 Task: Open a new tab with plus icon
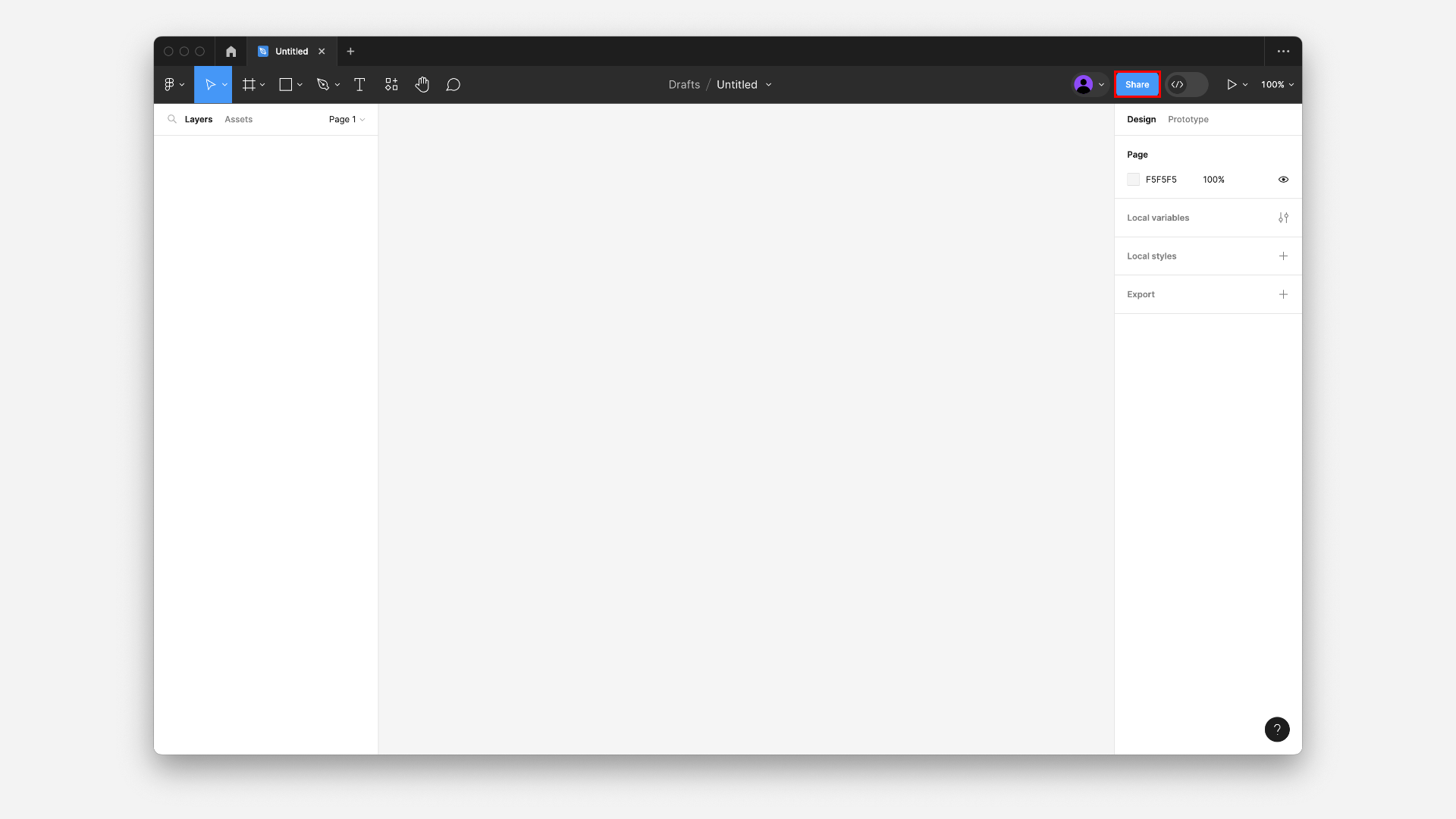tap(350, 52)
